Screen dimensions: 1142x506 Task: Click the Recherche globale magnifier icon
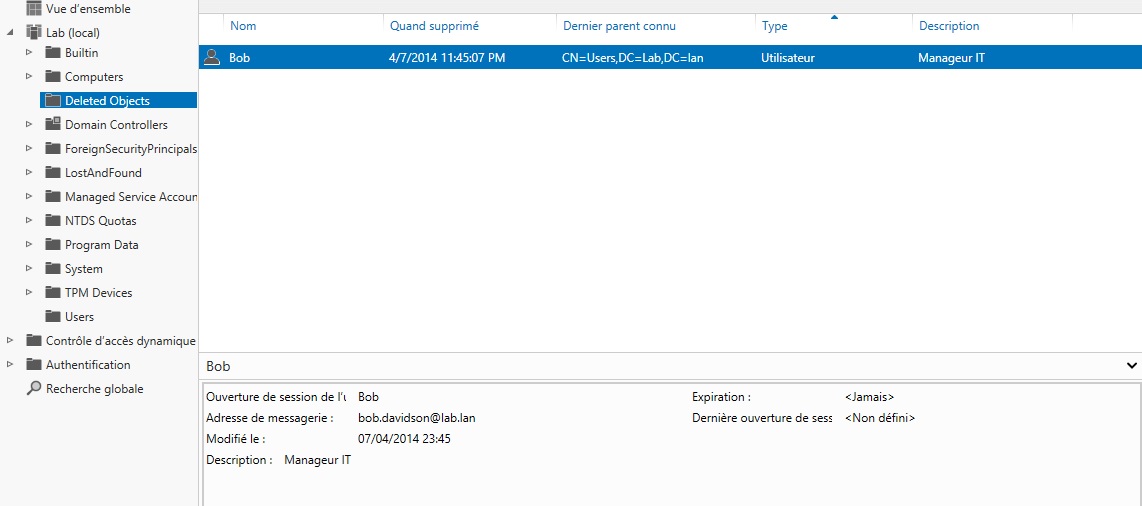[34, 389]
